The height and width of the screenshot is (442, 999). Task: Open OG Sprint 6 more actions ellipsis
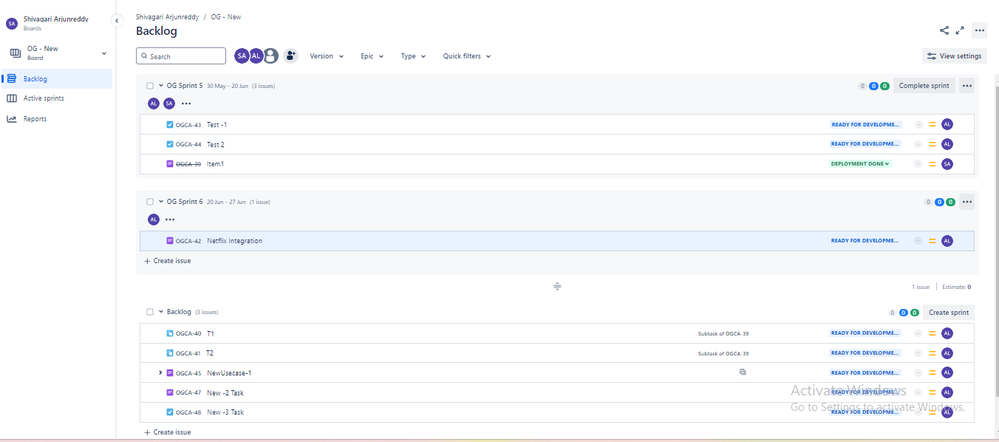967,202
